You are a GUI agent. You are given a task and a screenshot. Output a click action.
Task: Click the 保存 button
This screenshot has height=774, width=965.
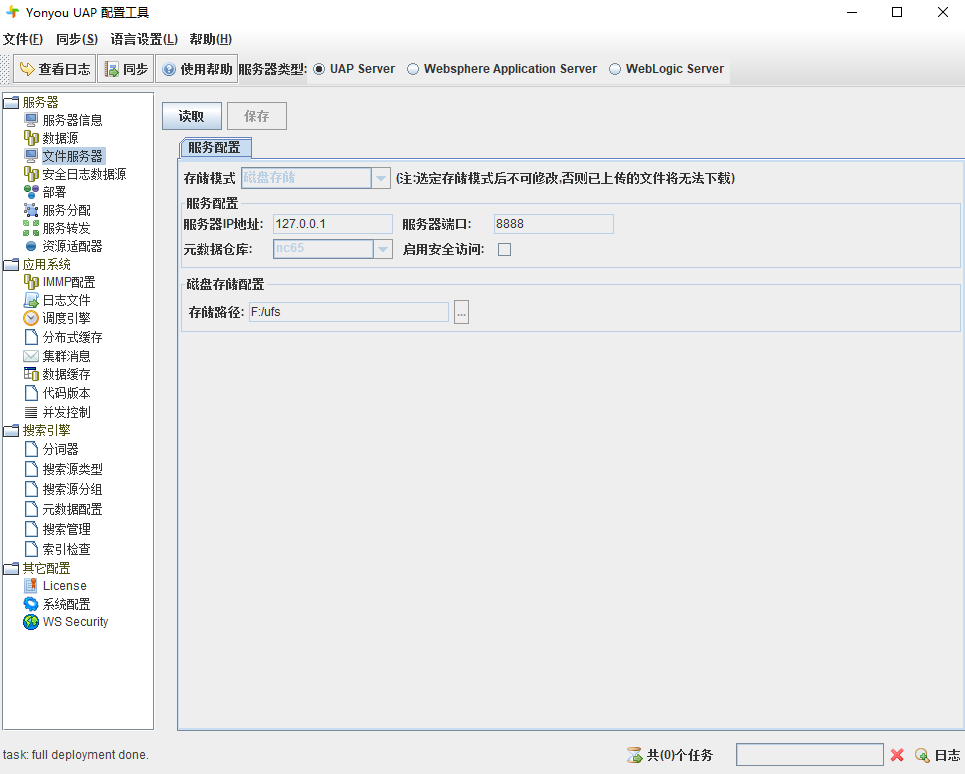click(x=257, y=116)
